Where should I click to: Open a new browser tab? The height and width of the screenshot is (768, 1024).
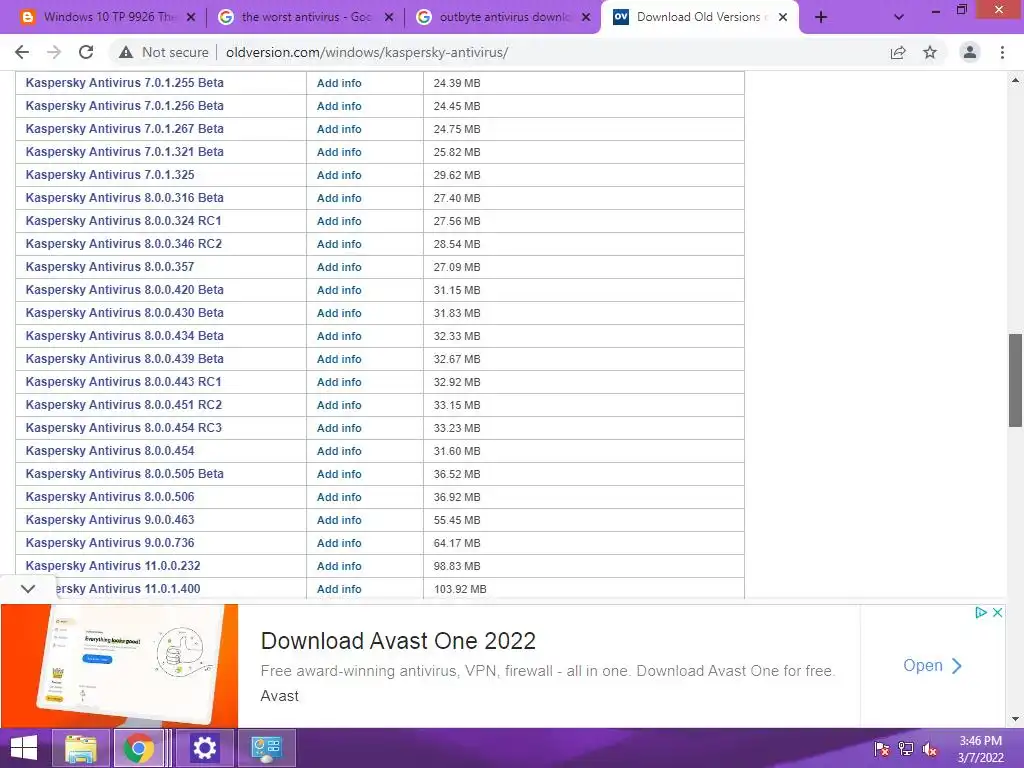click(821, 17)
